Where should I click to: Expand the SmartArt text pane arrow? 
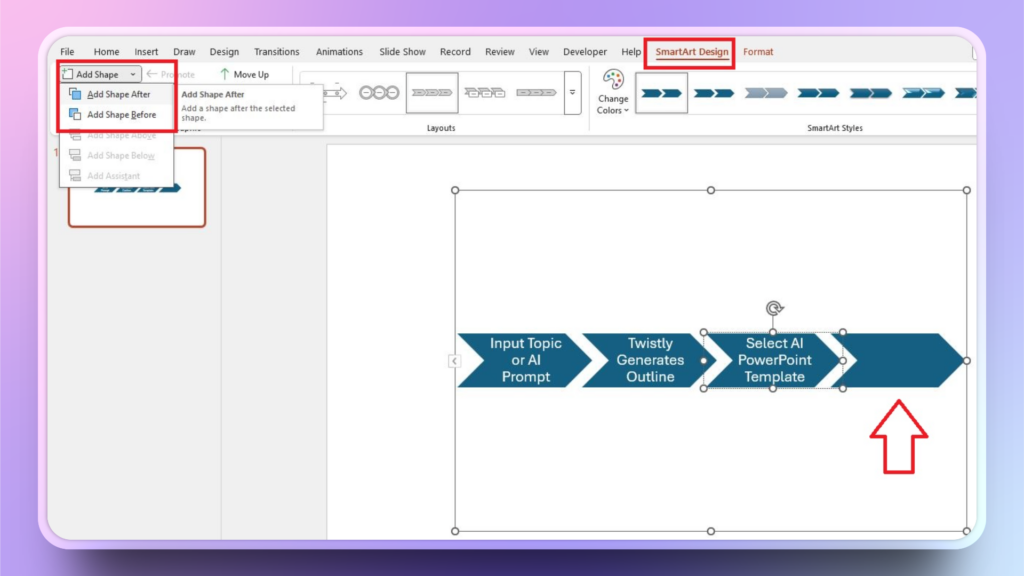[454, 360]
